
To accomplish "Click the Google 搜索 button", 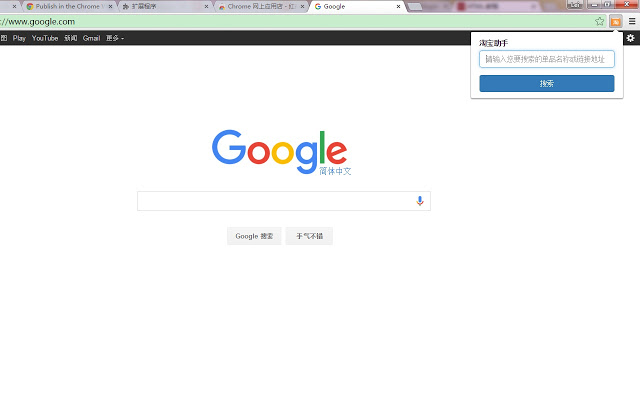I will [254, 236].
